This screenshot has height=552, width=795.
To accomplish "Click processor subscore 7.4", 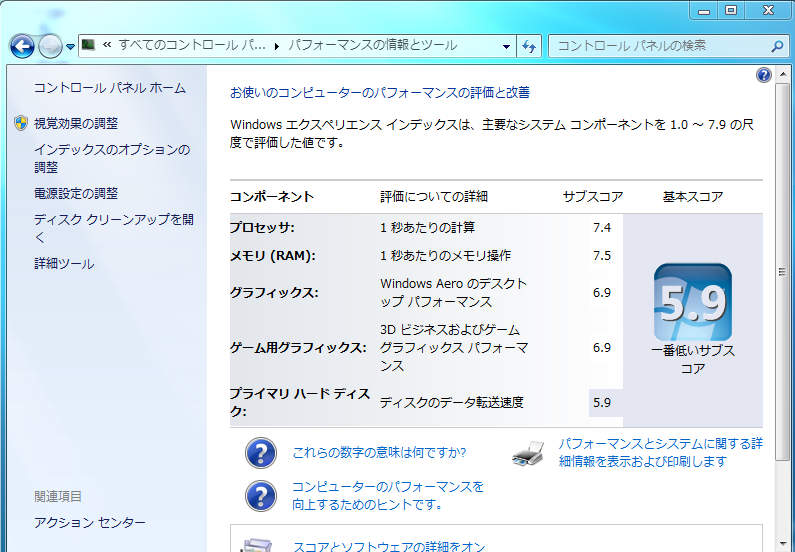I will coord(602,228).
